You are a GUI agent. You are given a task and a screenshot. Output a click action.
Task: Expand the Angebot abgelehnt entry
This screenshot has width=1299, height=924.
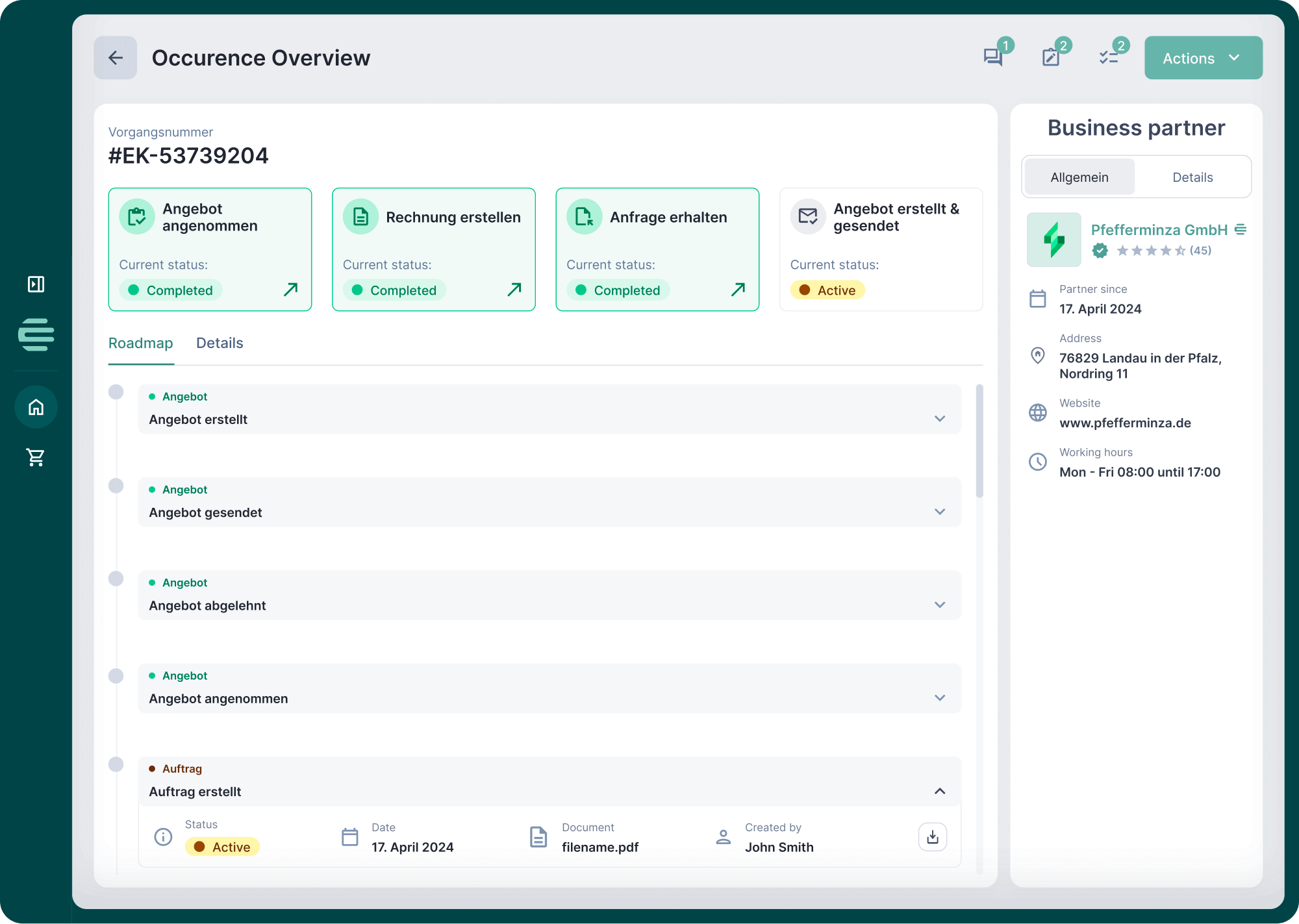click(x=939, y=605)
